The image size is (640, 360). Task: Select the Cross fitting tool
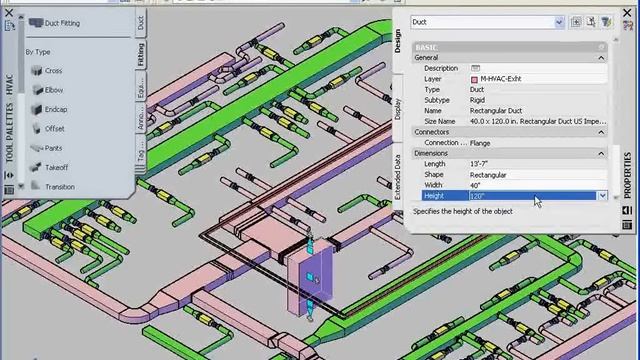[x=47, y=71]
